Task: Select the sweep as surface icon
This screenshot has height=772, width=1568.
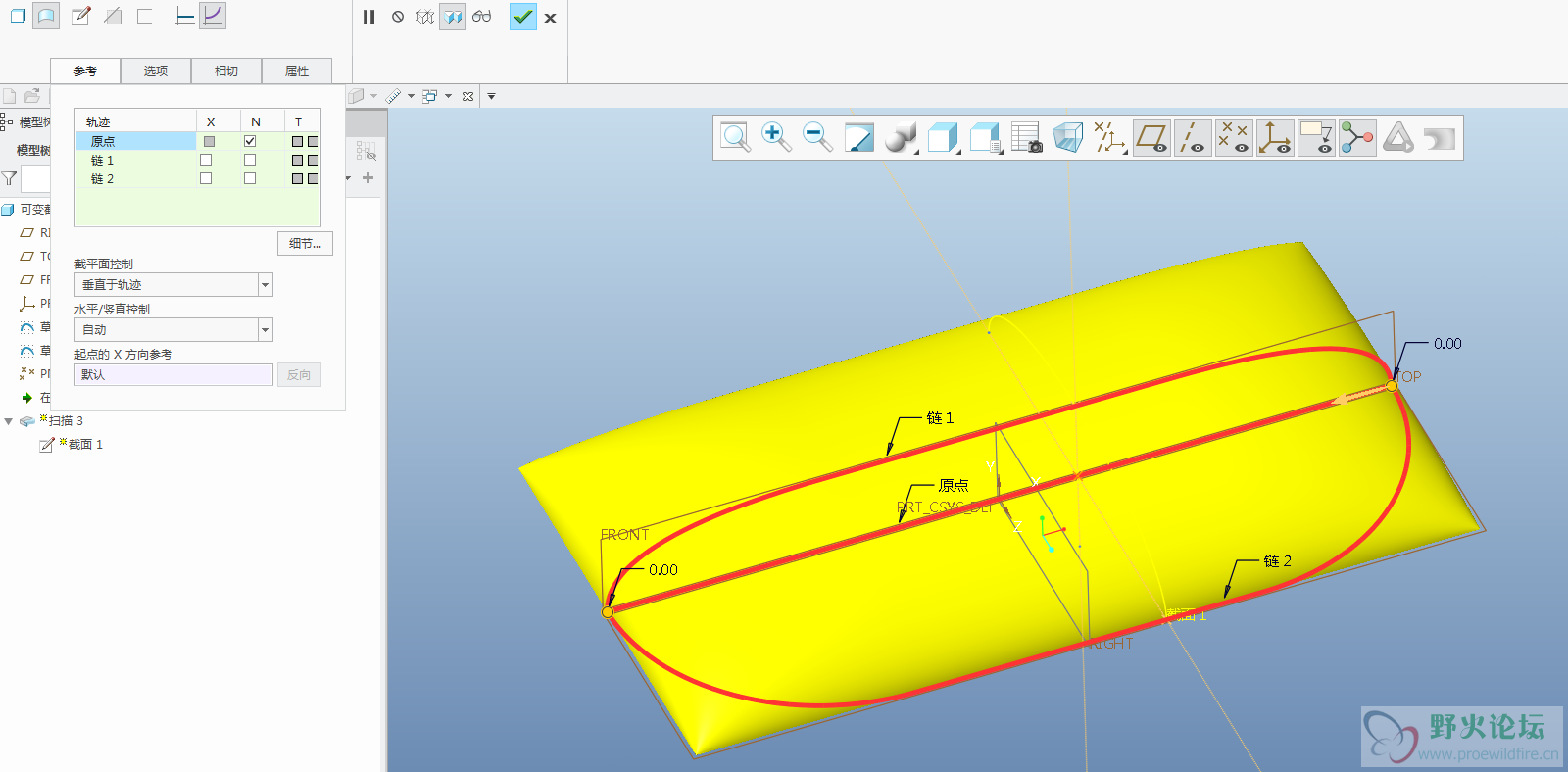Action: [46, 16]
